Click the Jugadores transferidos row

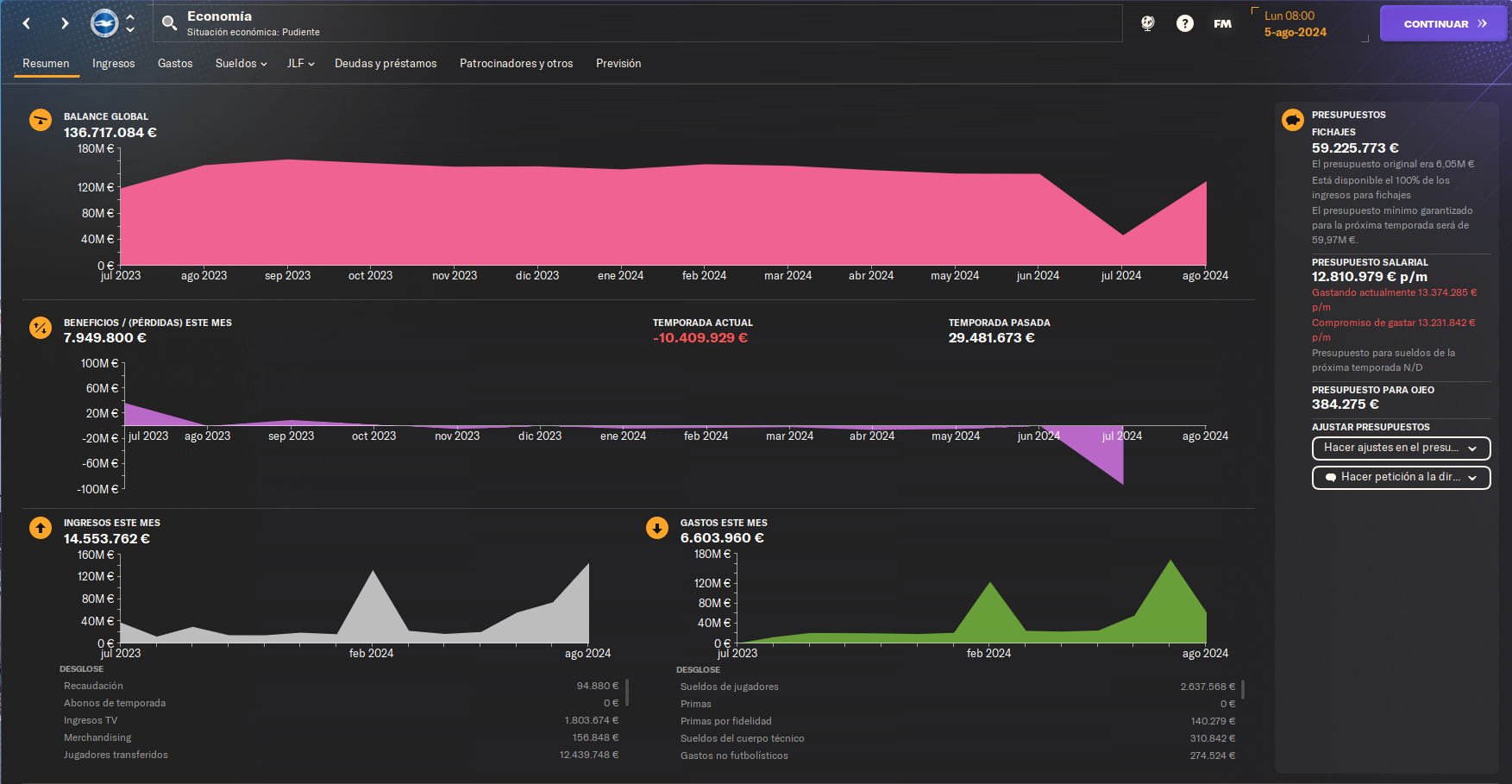click(x=342, y=755)
